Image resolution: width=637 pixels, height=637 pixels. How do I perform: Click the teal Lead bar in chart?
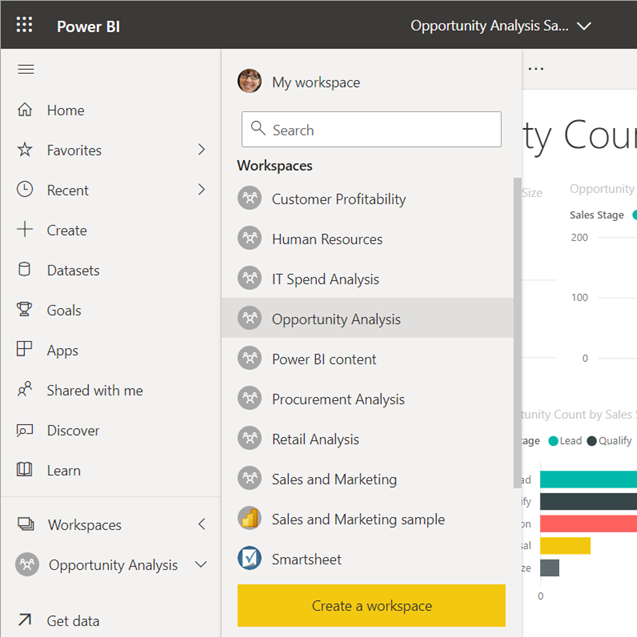coord(588,479)
